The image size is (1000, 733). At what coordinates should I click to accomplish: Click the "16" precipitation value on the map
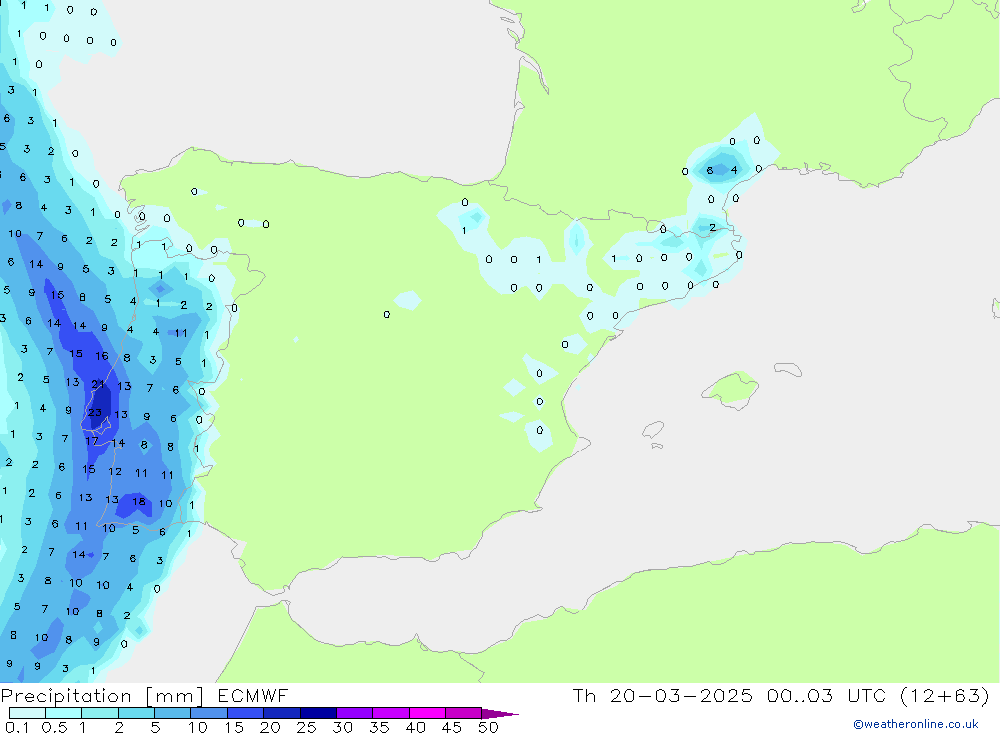point(102,356)
